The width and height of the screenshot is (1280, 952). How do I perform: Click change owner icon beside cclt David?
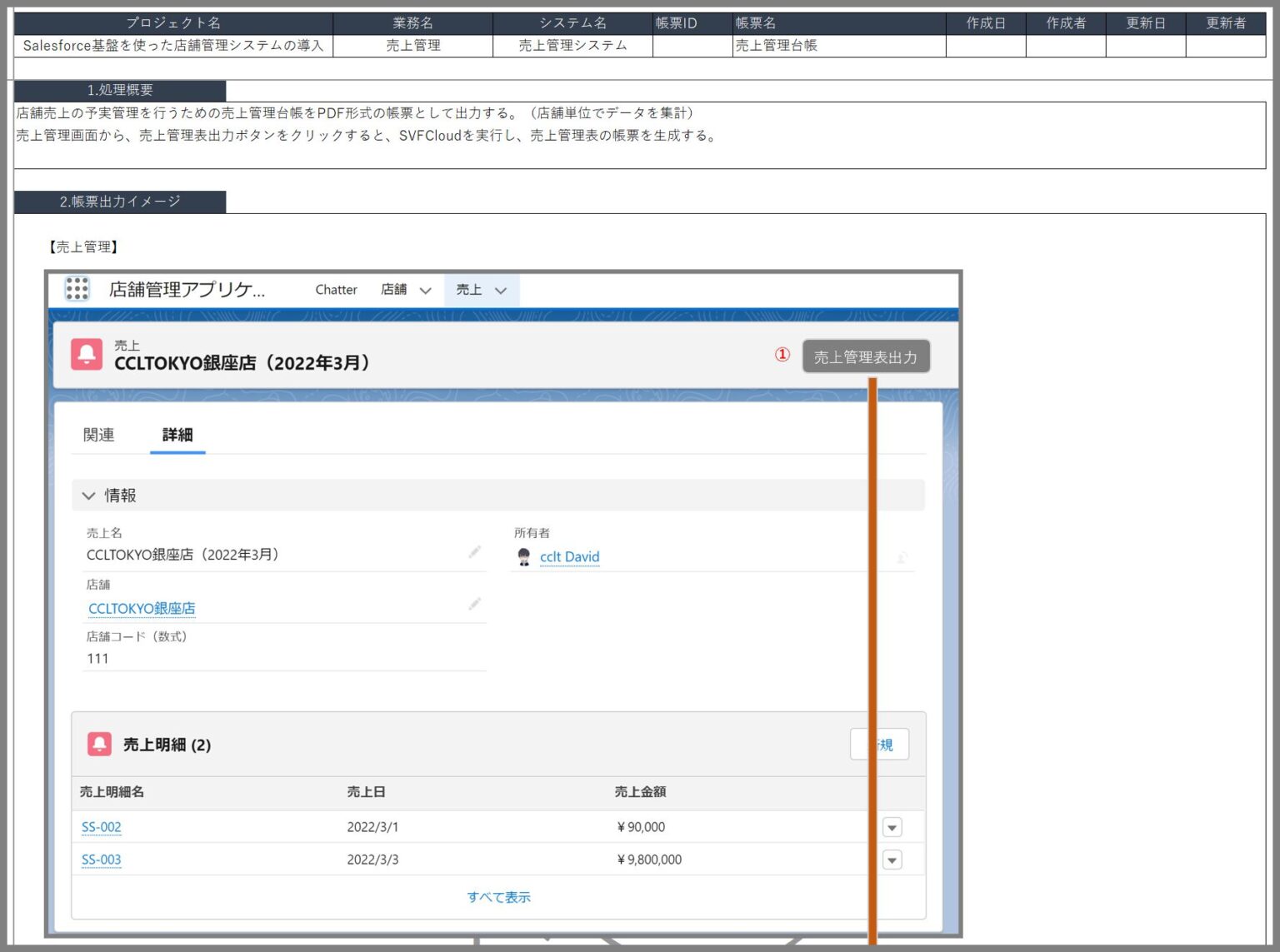coord(902,557)
